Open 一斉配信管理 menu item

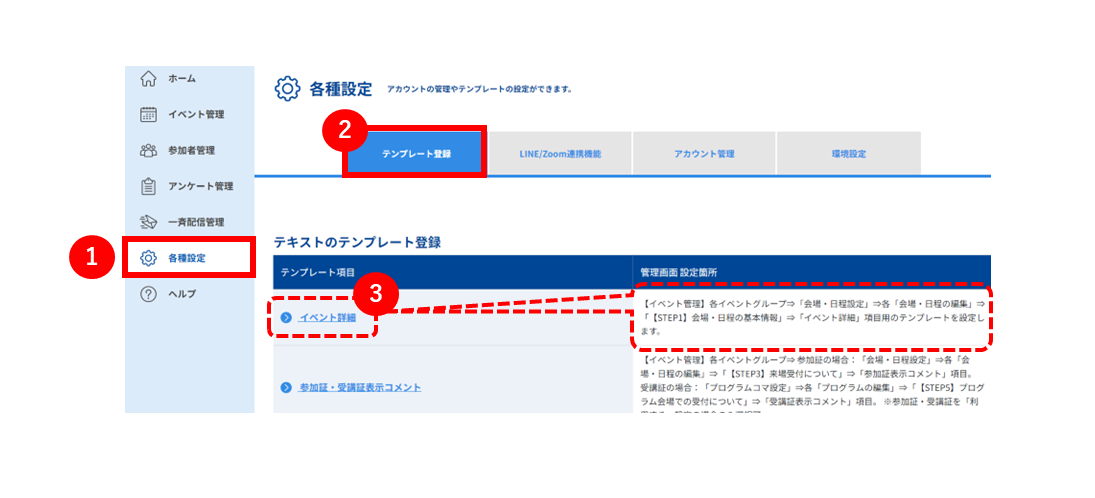click(x=196, y=222)
